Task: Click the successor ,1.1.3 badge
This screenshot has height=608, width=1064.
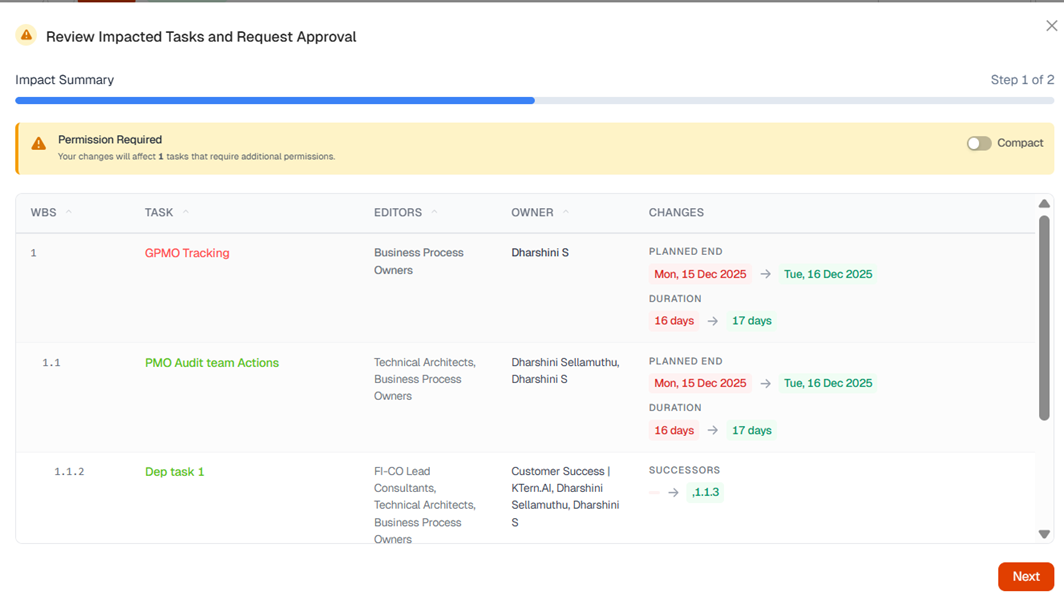Action: tap(705, 492)
